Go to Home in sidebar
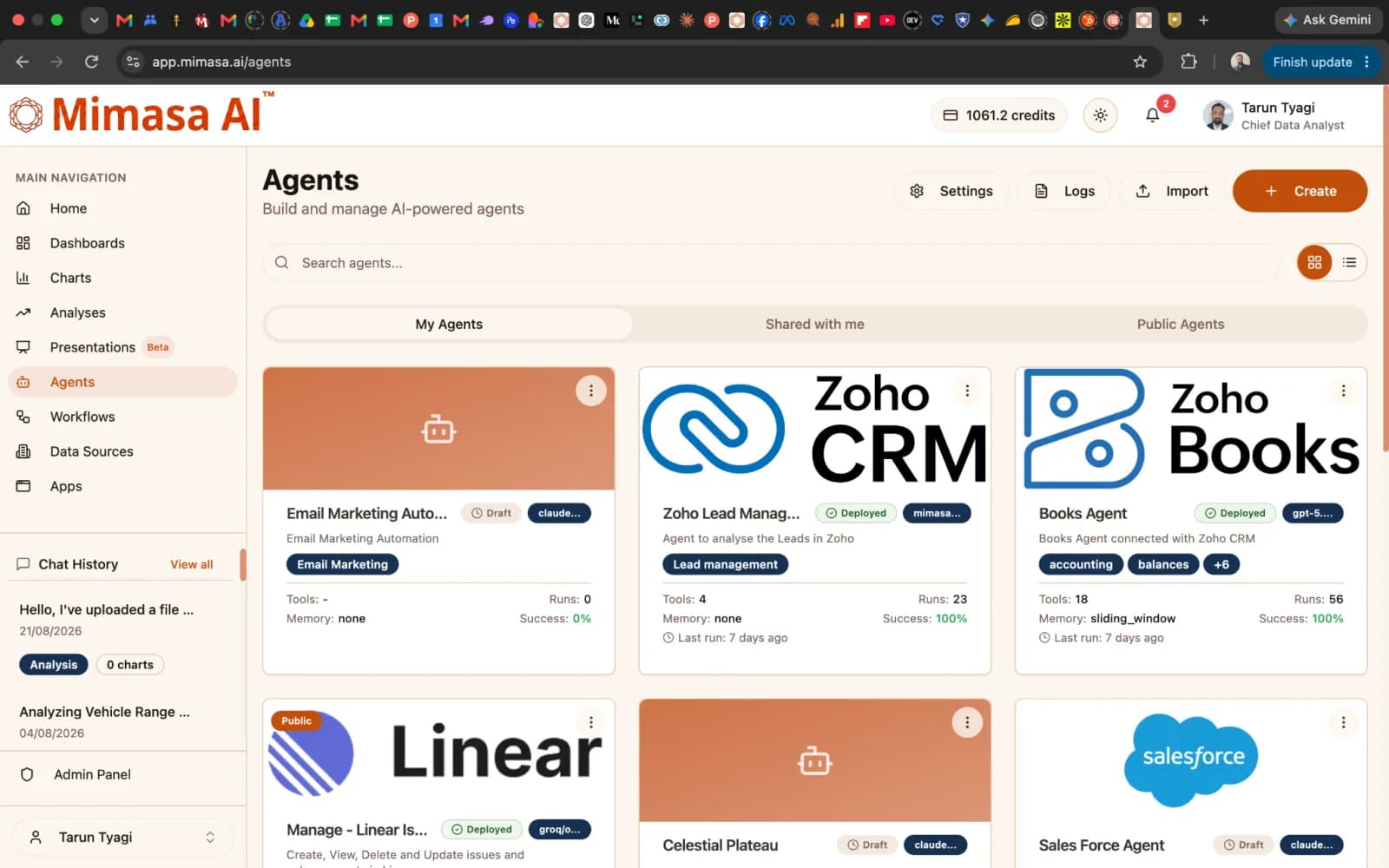This screenshot has height=868, width=1389. (x=122, y=208)
